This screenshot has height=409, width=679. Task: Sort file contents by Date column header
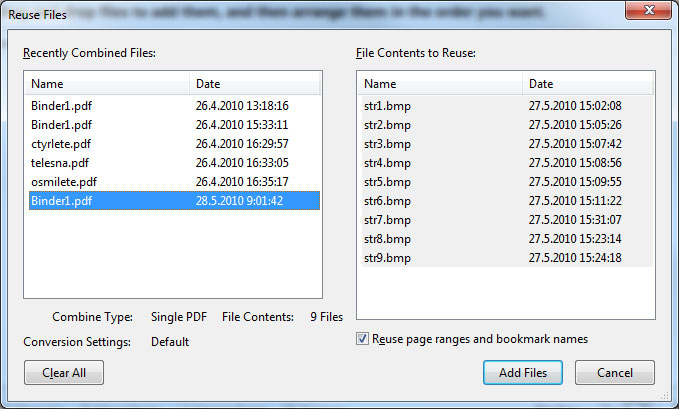point(587,84)
